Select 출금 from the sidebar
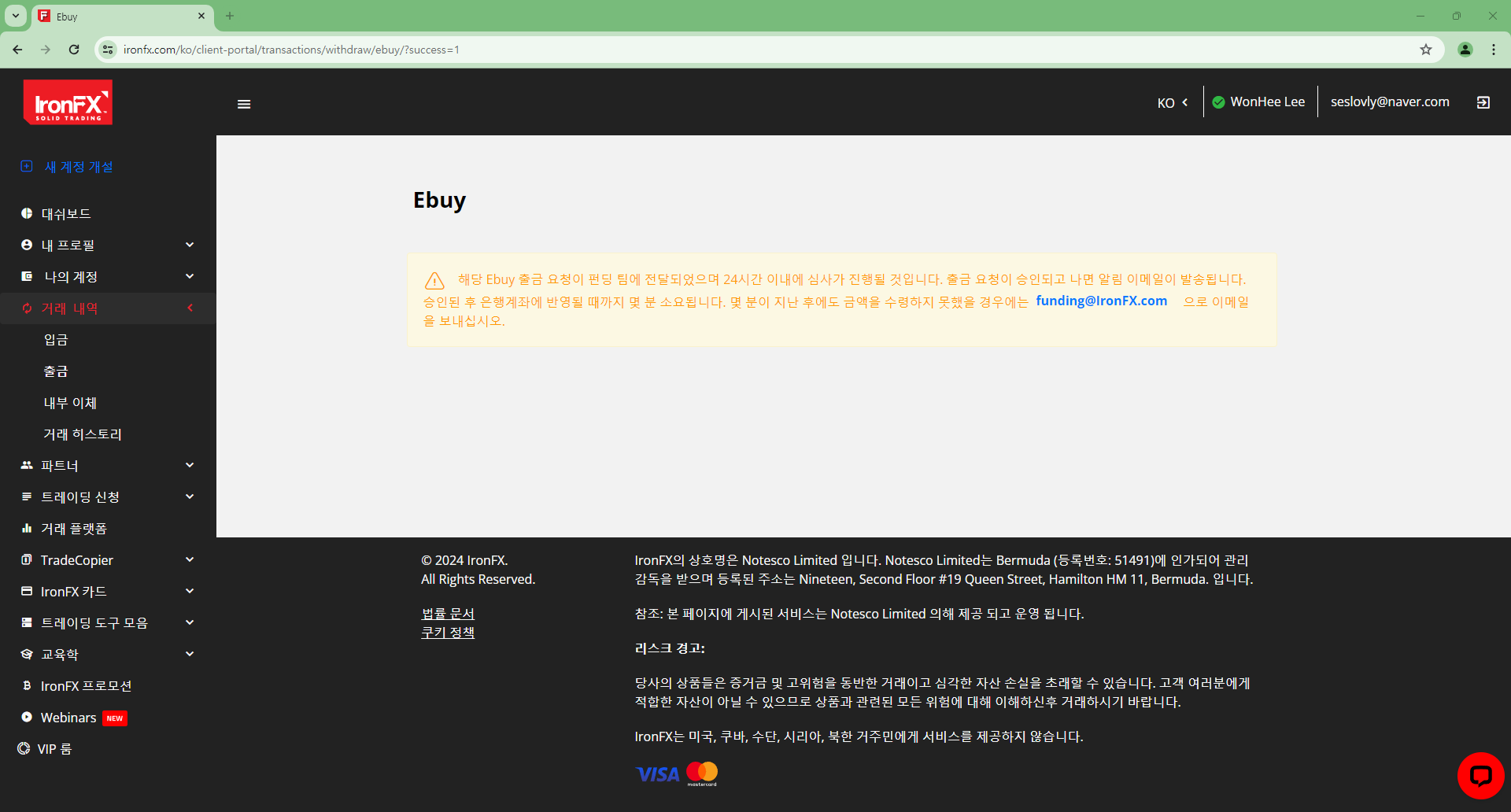The height and width of the screenshot is (812, 1511). [x=56, y=371]
